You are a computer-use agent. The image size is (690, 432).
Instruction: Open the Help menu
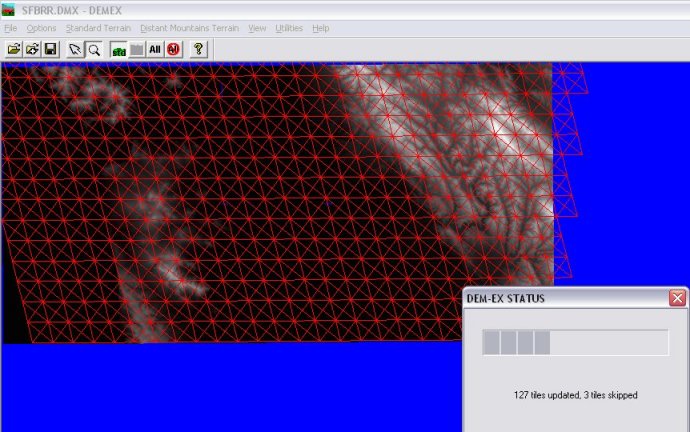(320, 28)
